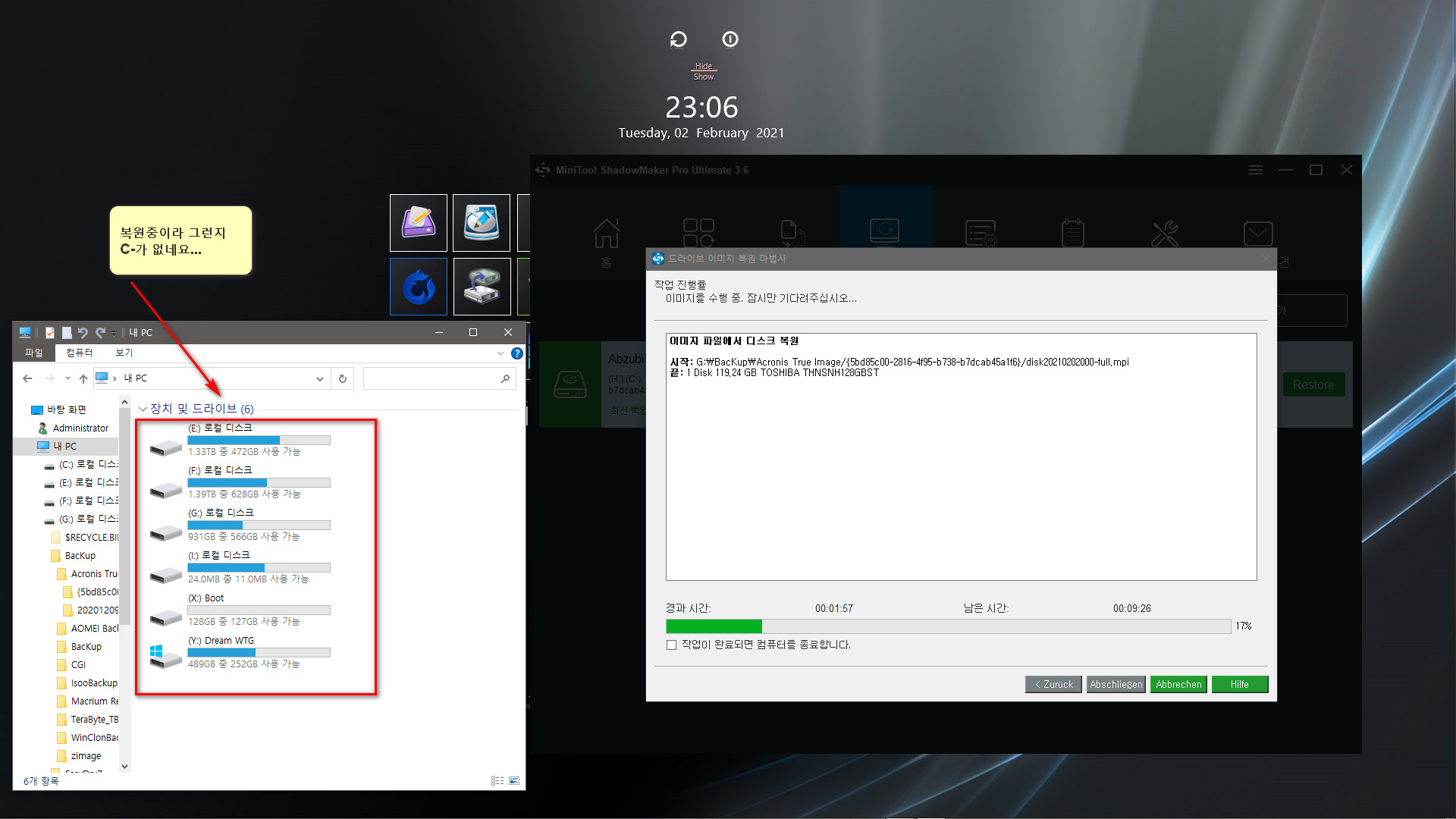Open the blue partition tool launcher tile

[482, 223]
